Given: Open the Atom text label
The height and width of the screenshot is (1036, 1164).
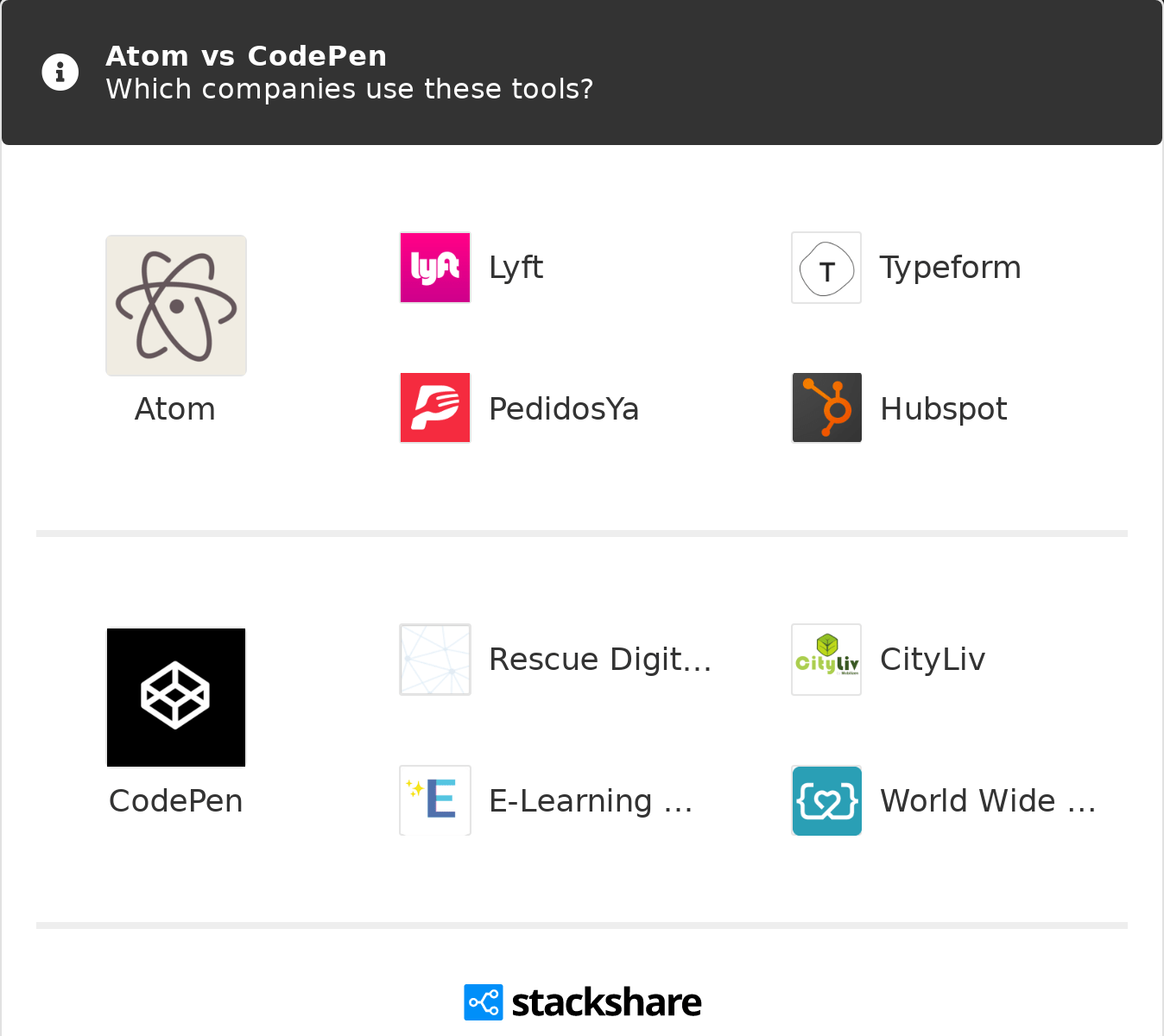Looking at the screenshot, I should [175, 409].
